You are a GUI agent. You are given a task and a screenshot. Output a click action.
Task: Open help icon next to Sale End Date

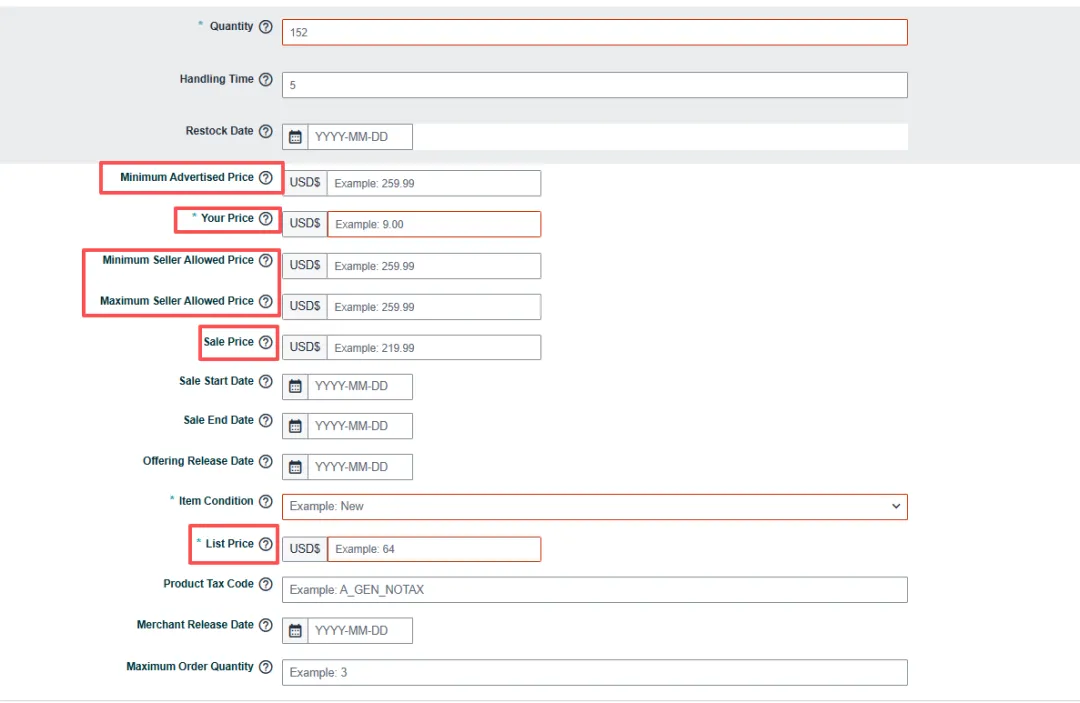coord(266,421)
